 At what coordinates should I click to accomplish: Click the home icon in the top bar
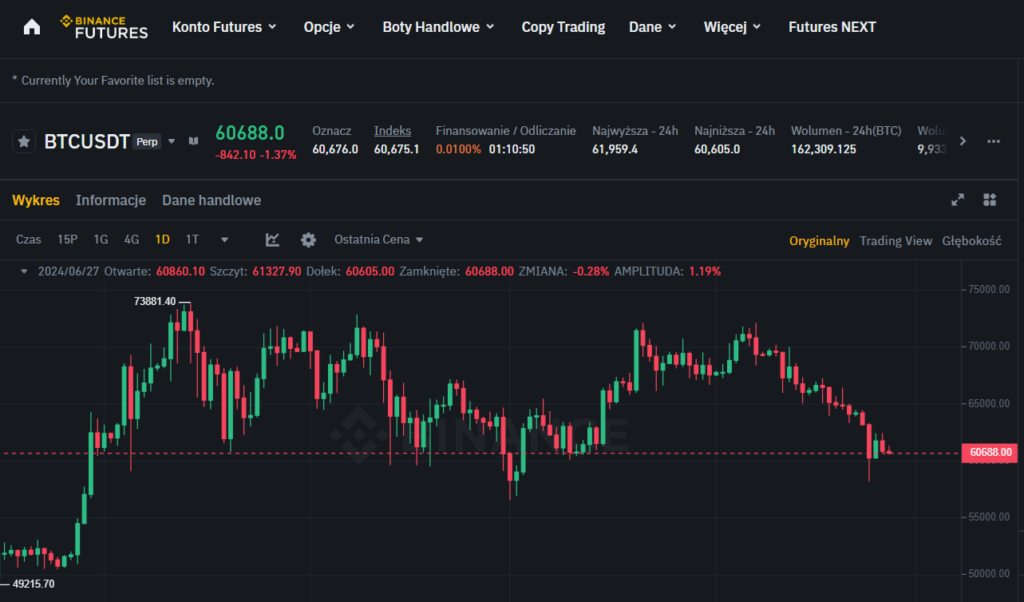32,27
